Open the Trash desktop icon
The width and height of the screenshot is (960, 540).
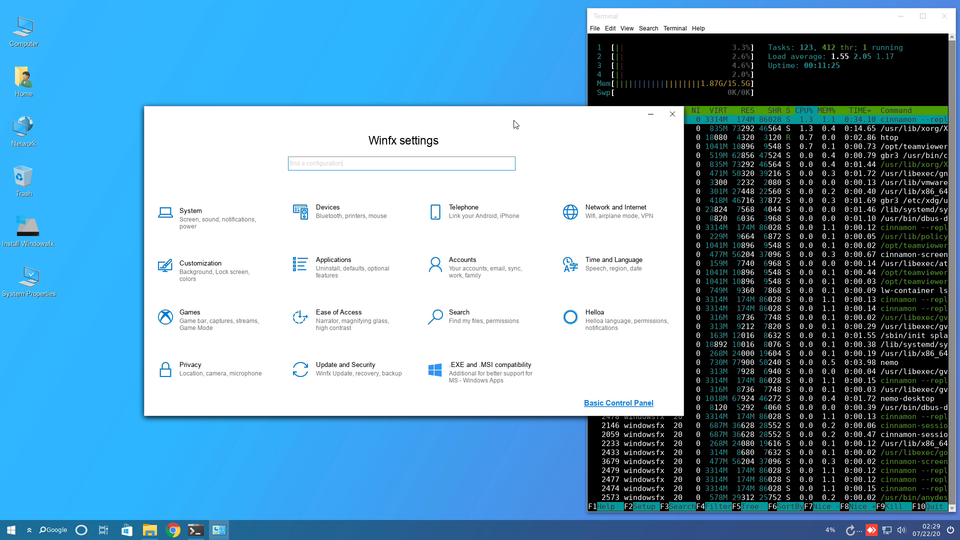[24, 181]
